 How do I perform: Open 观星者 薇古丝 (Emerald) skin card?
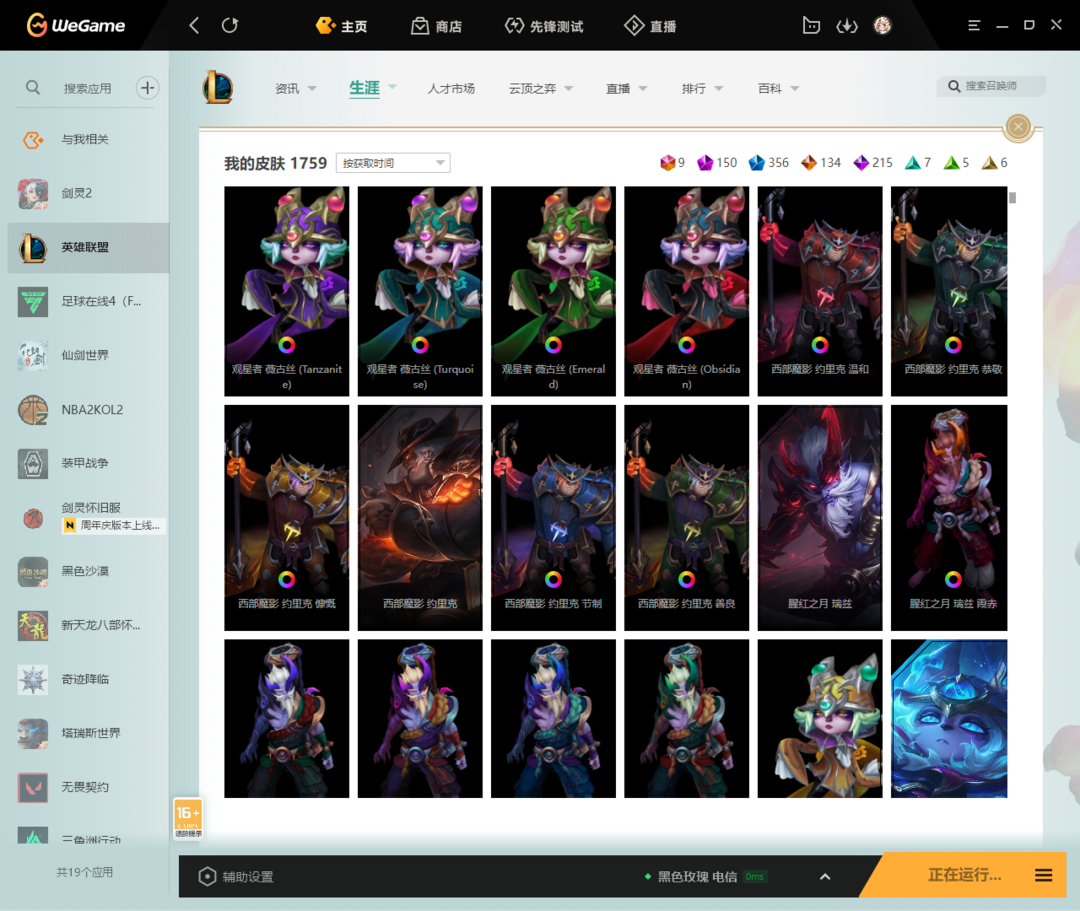[553, 291]
